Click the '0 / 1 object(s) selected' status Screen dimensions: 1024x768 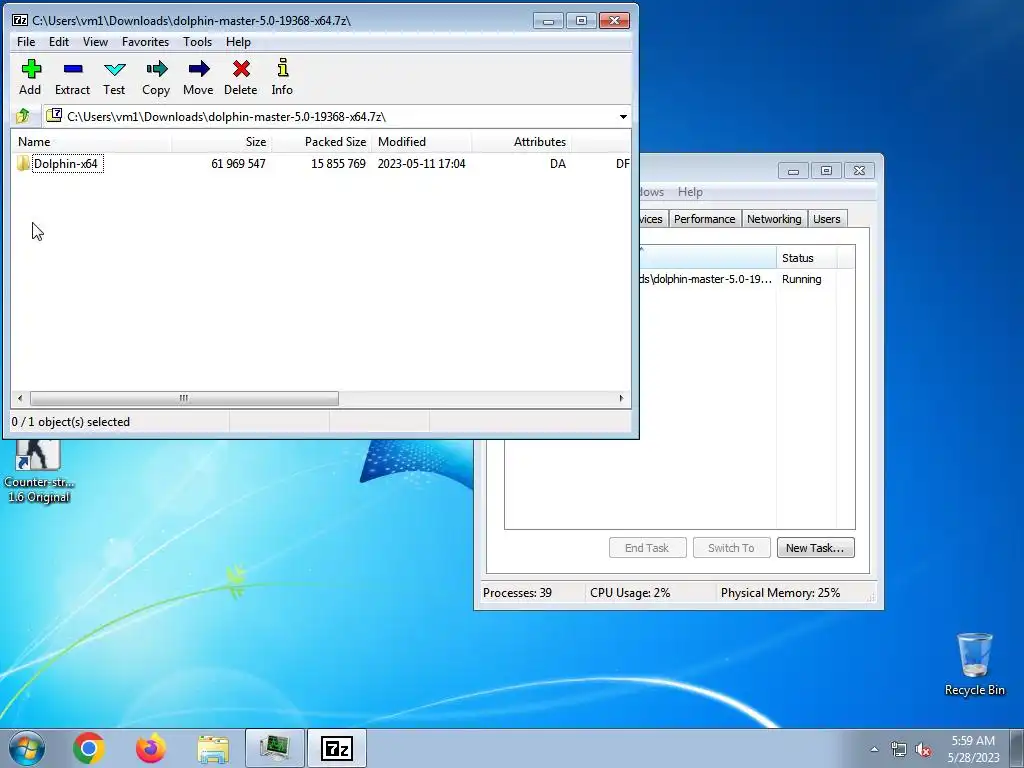(x=71, y=422)
